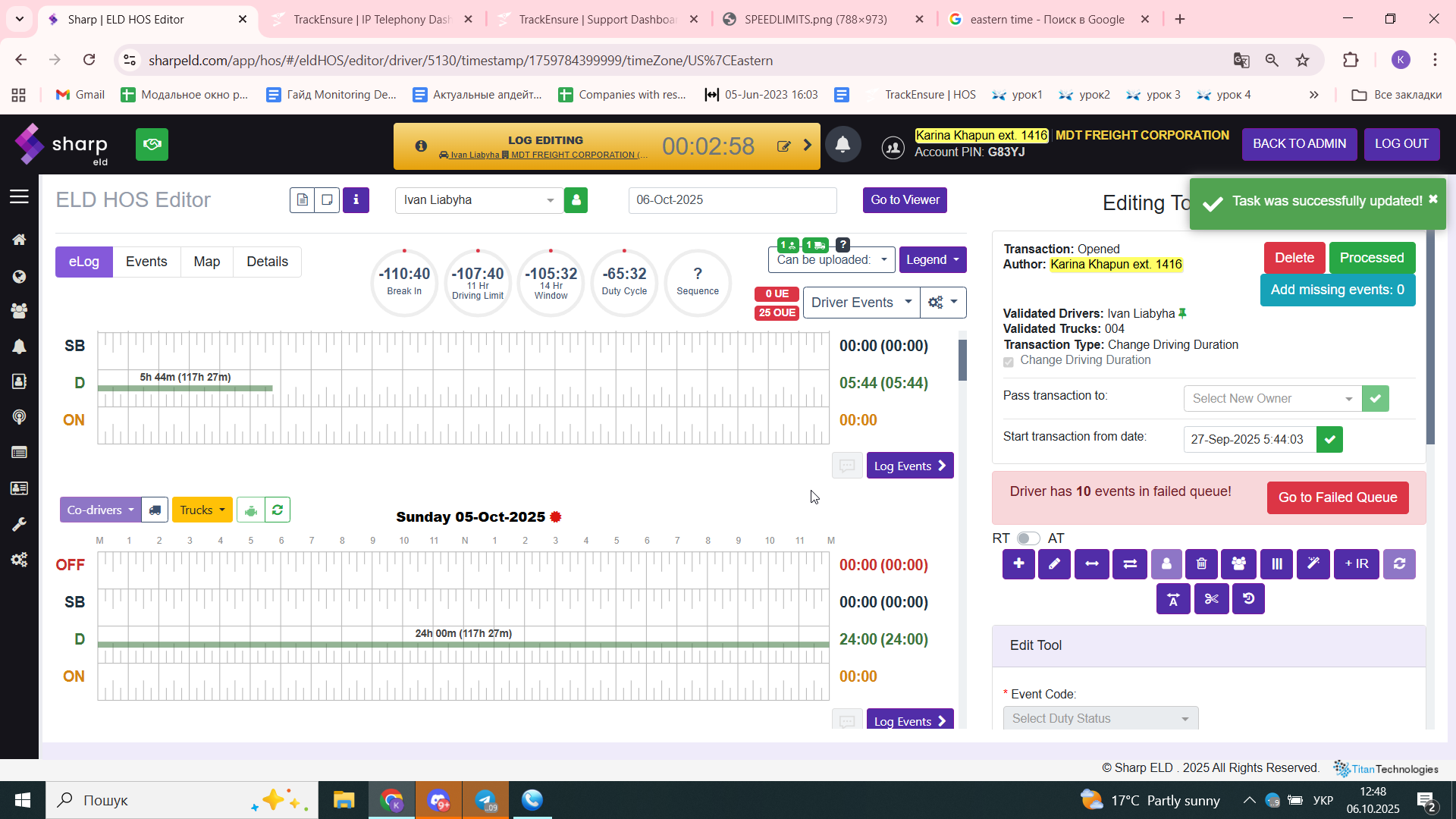Open the Driver Events dropdown
This screenshot has width=1456, height=819.
point(861,303)
